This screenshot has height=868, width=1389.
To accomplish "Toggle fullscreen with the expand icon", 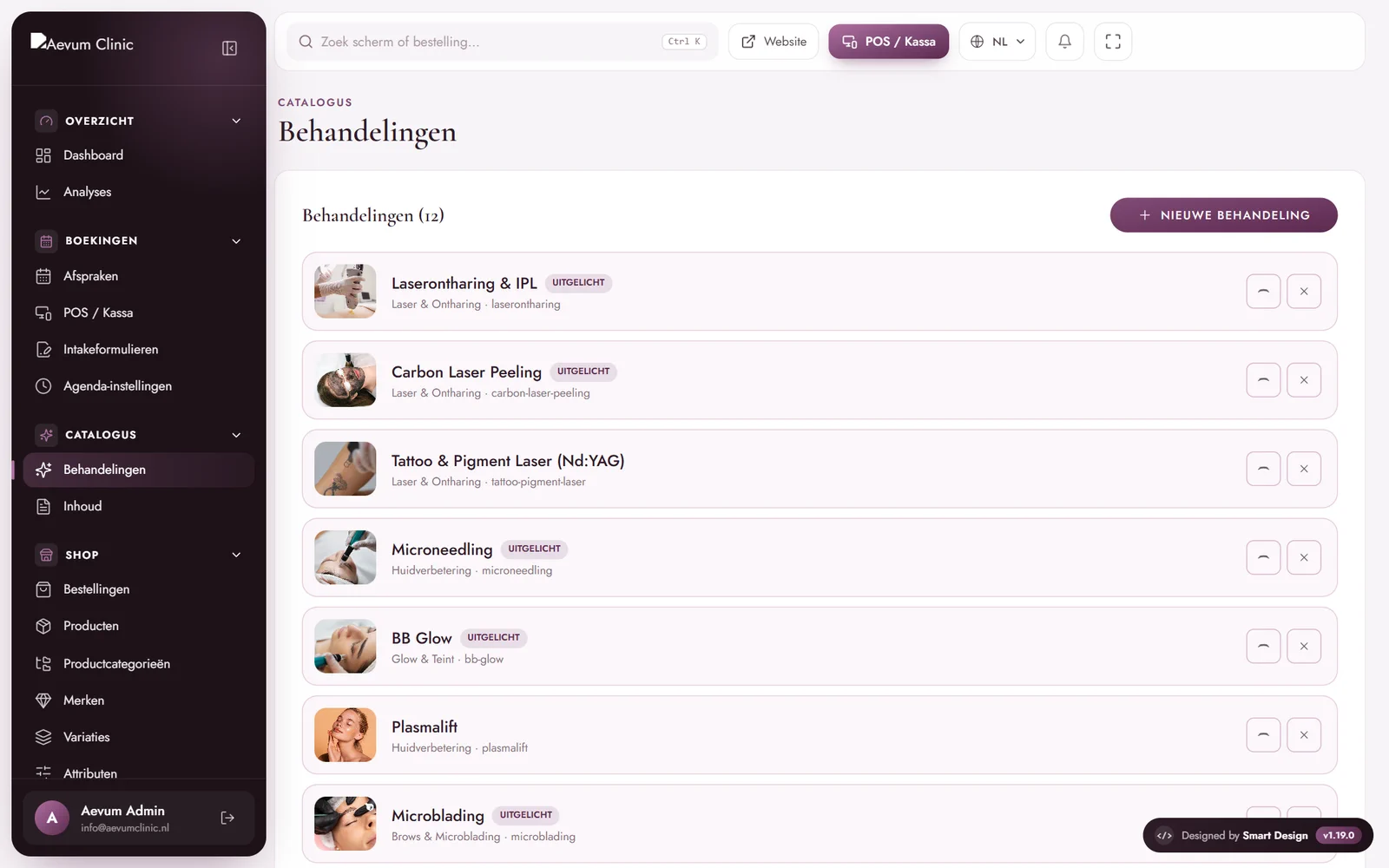I will (x=1113, y=42).
